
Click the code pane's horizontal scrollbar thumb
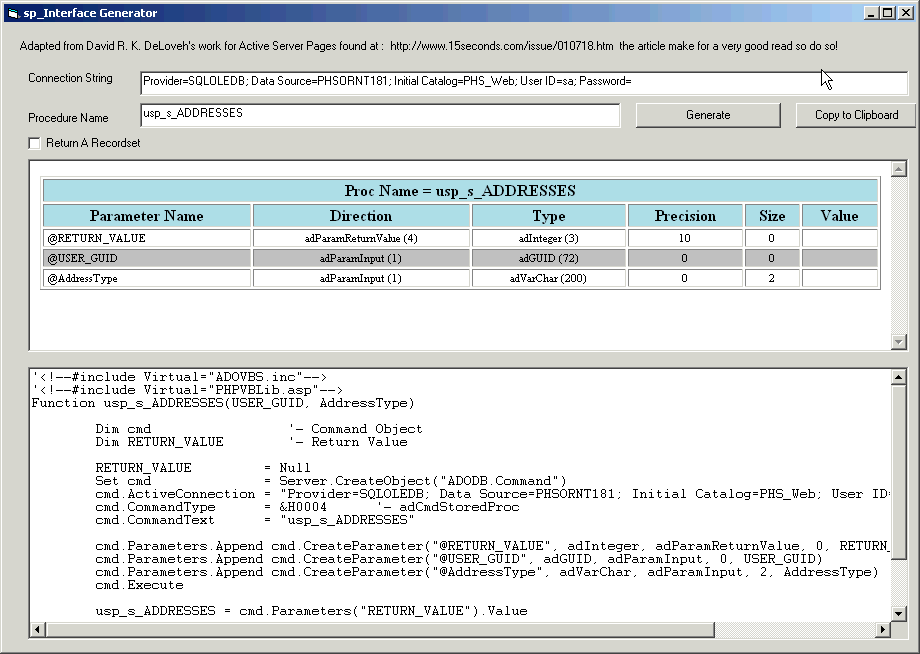pyautogui.click(x=380, y=630)
